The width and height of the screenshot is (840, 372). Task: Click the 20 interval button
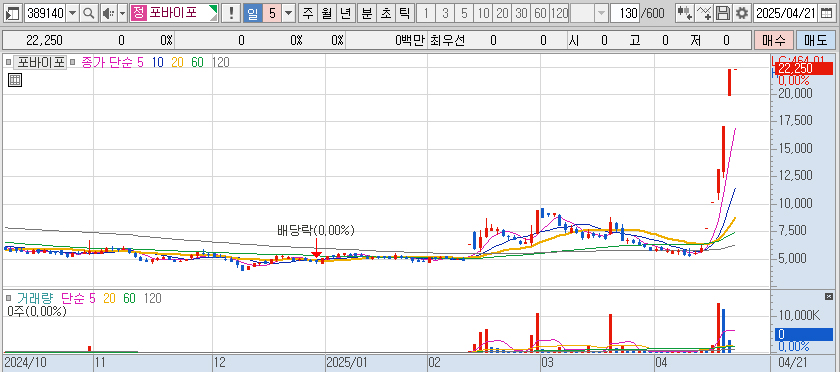click(x=502, y=13)
